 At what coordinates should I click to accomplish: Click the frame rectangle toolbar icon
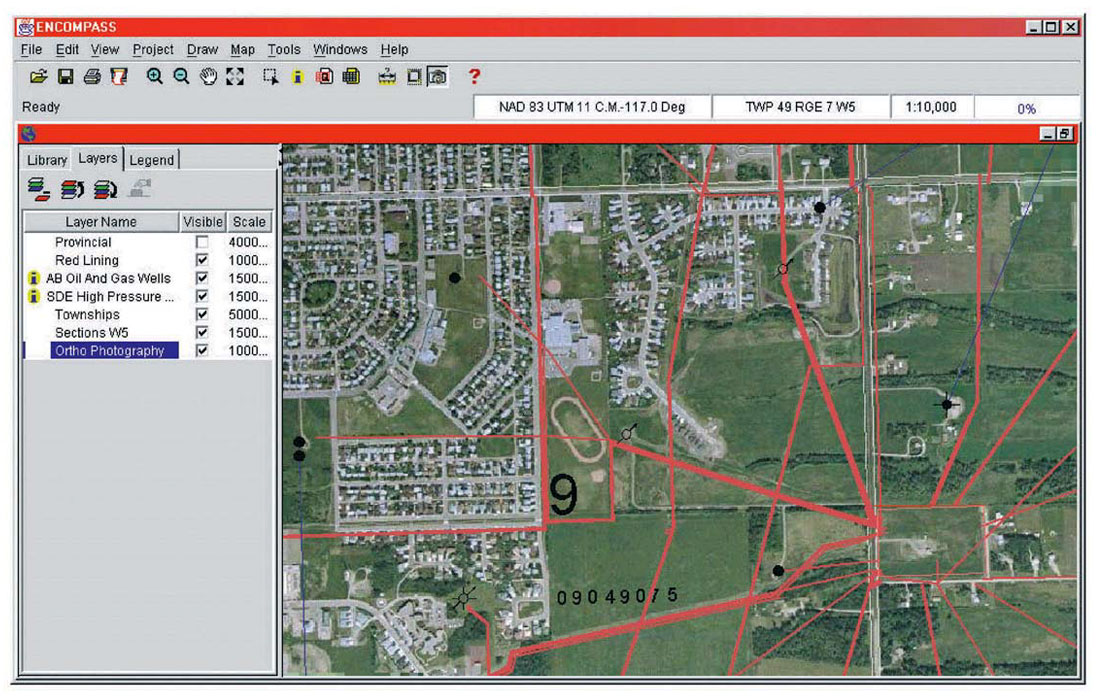[414, 76]
